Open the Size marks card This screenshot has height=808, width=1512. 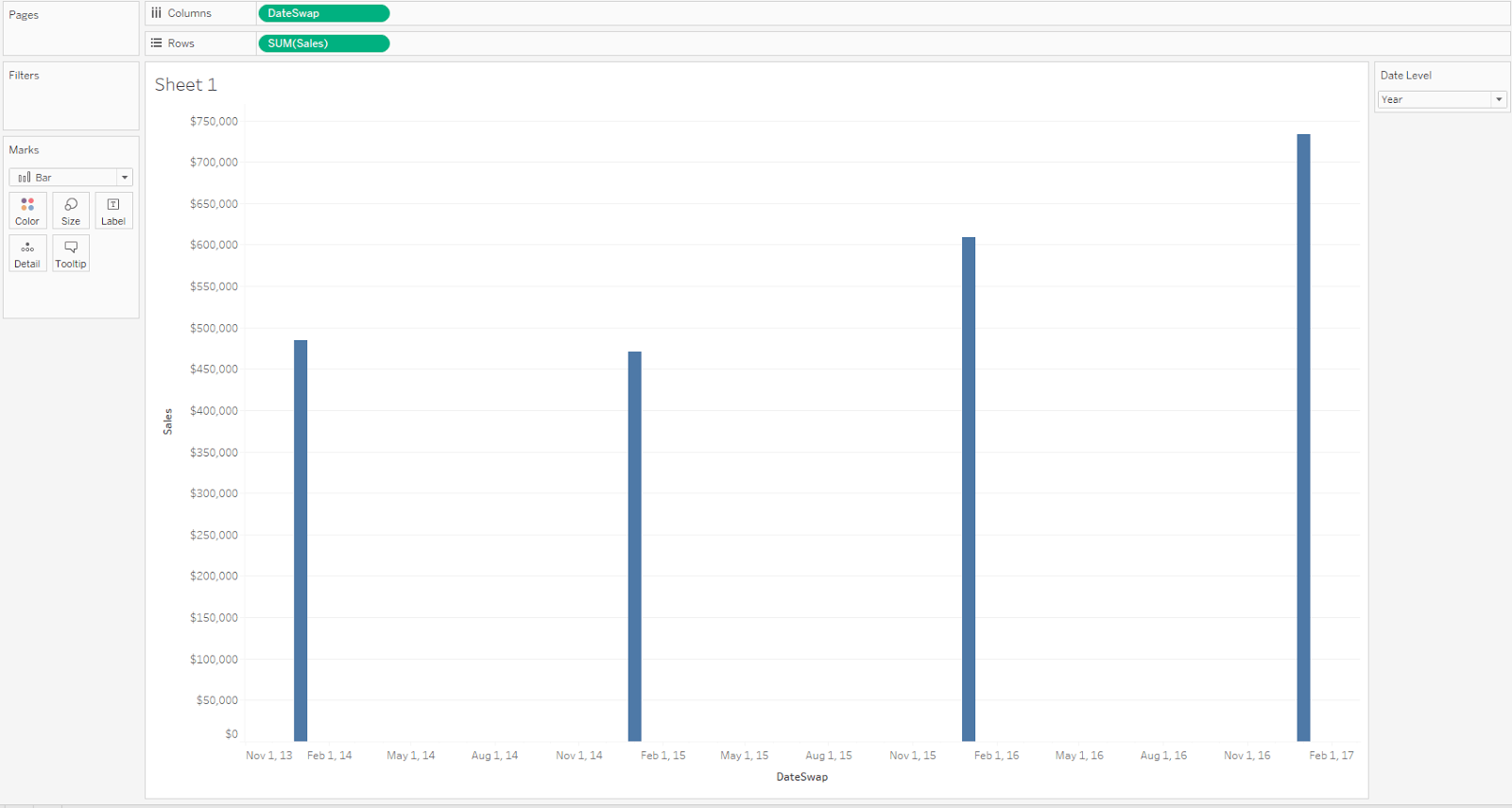pyautogui.click(x=71, y=211)
